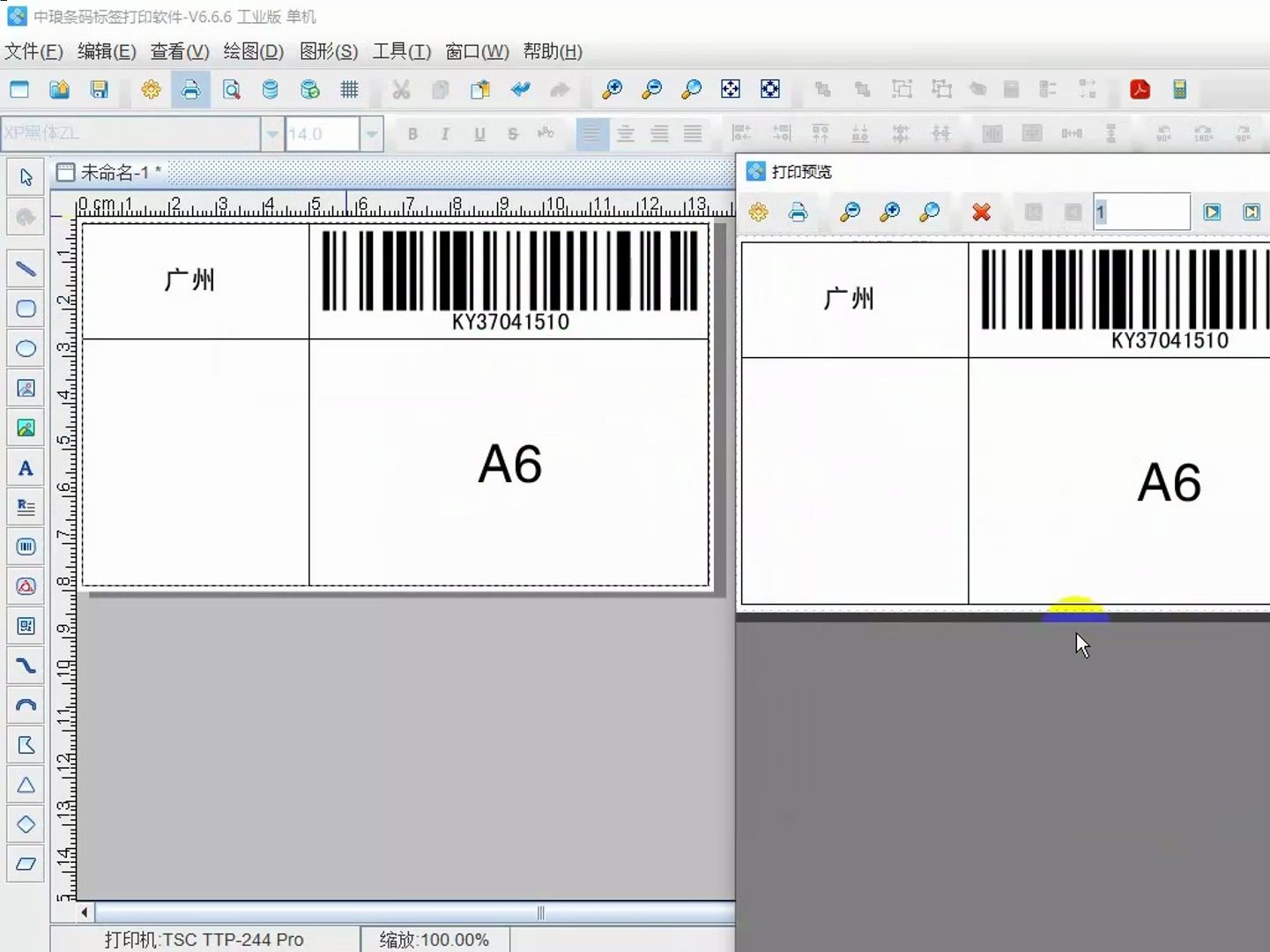
Task: Zoom out in print preview window
Action: click(850, 212)
